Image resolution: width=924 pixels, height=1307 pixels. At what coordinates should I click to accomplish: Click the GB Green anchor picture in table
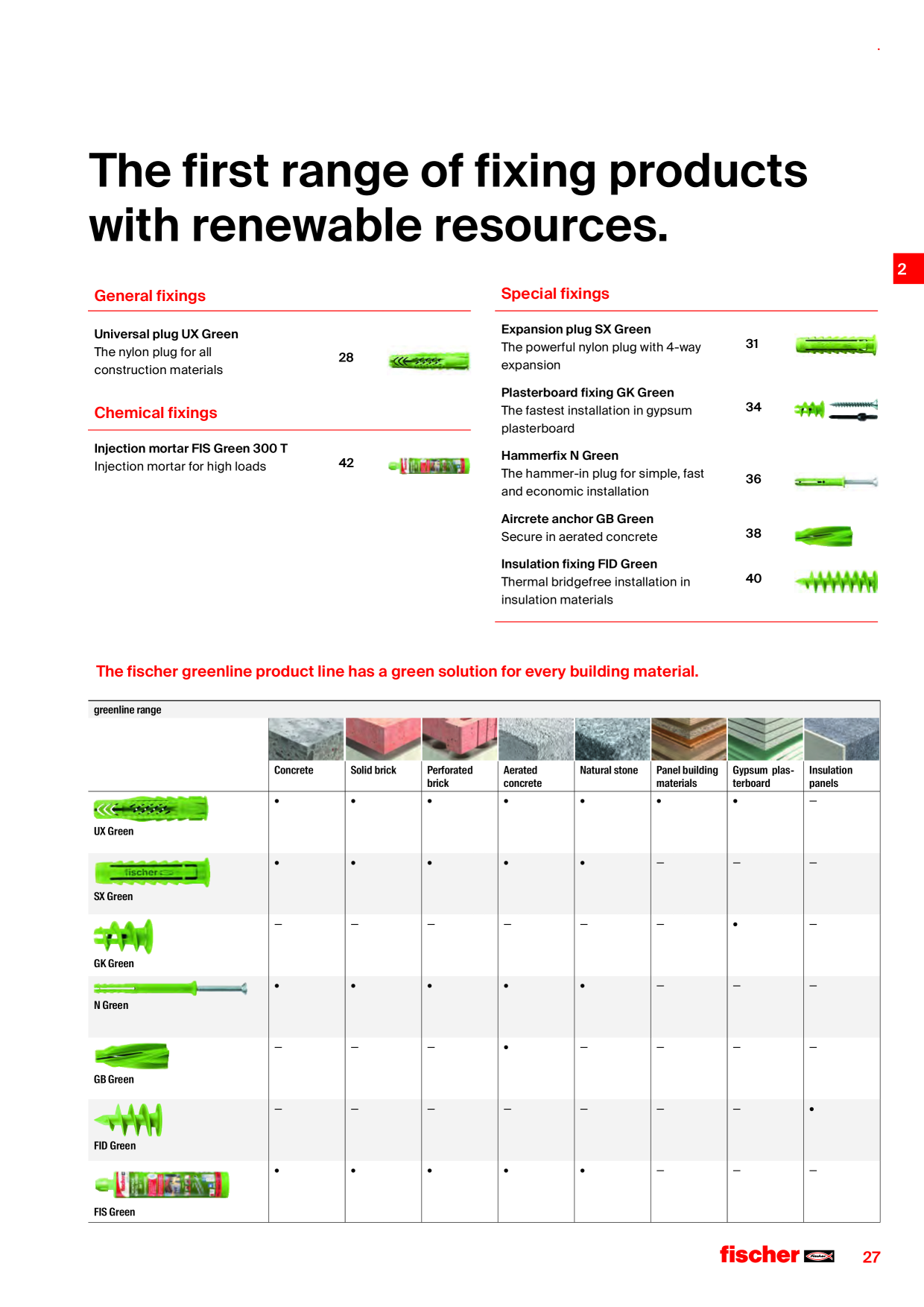132,1056
